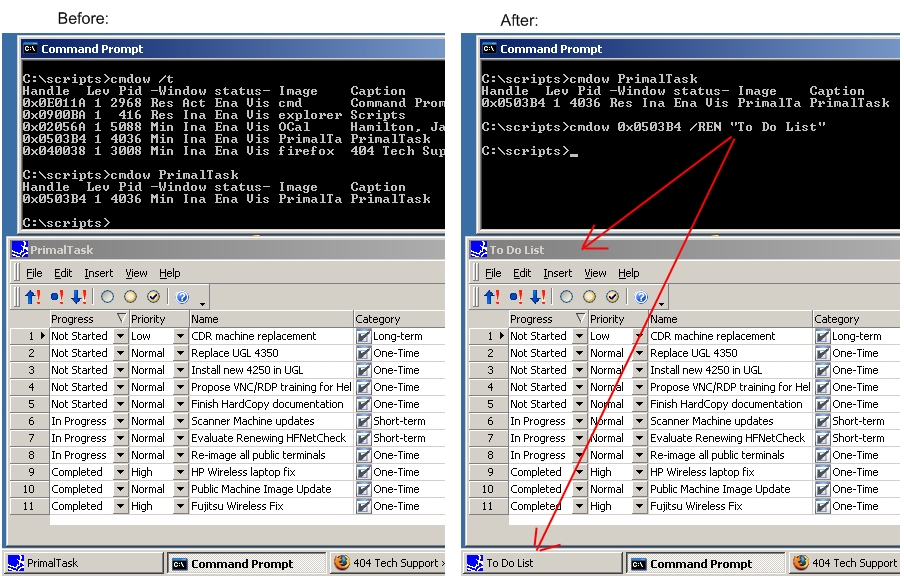
Task: Click Command Prompt taskbar button in After screenshot
Action: coord(706,564)
